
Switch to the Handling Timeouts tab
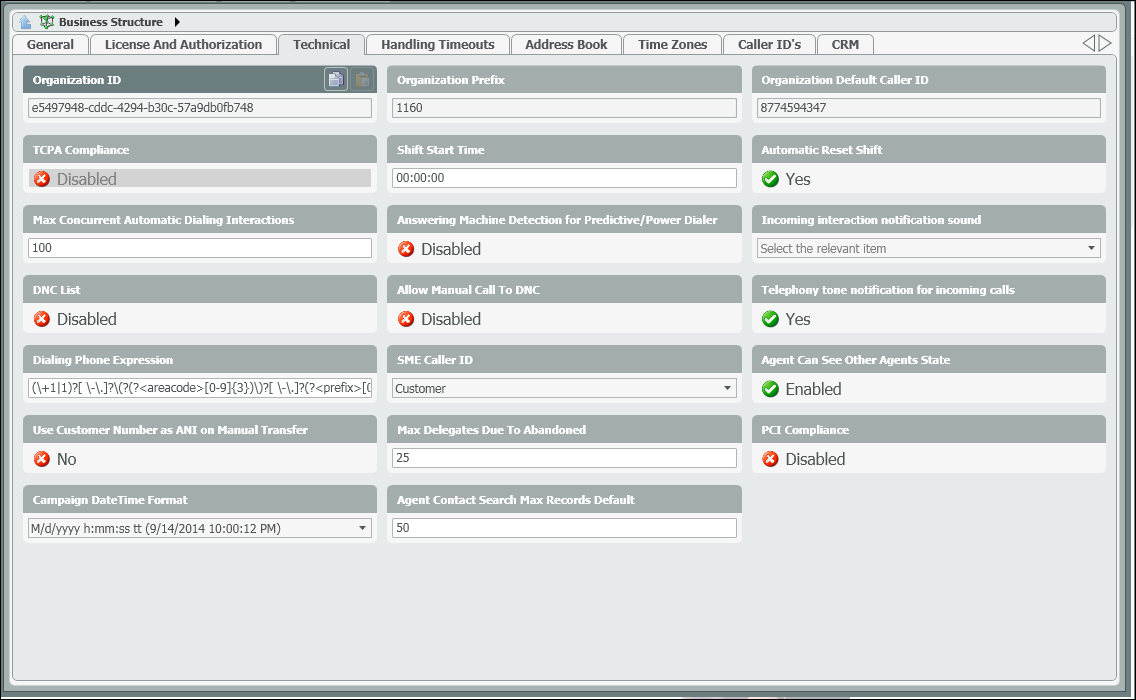coord(438,44)
